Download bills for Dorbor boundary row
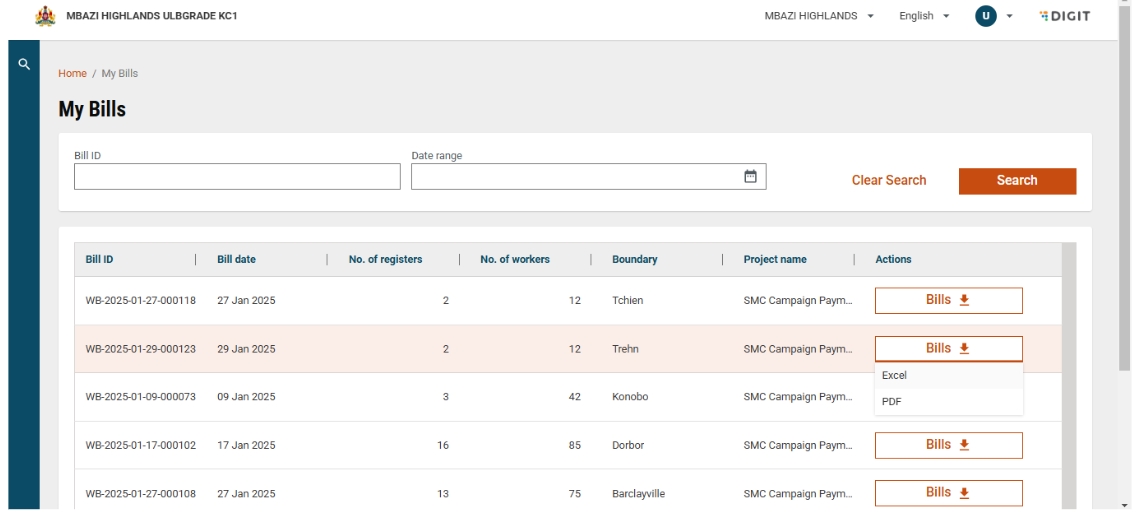Image resolution: width=1138 pixels, height=512 pixels. [x=948, y=445]
